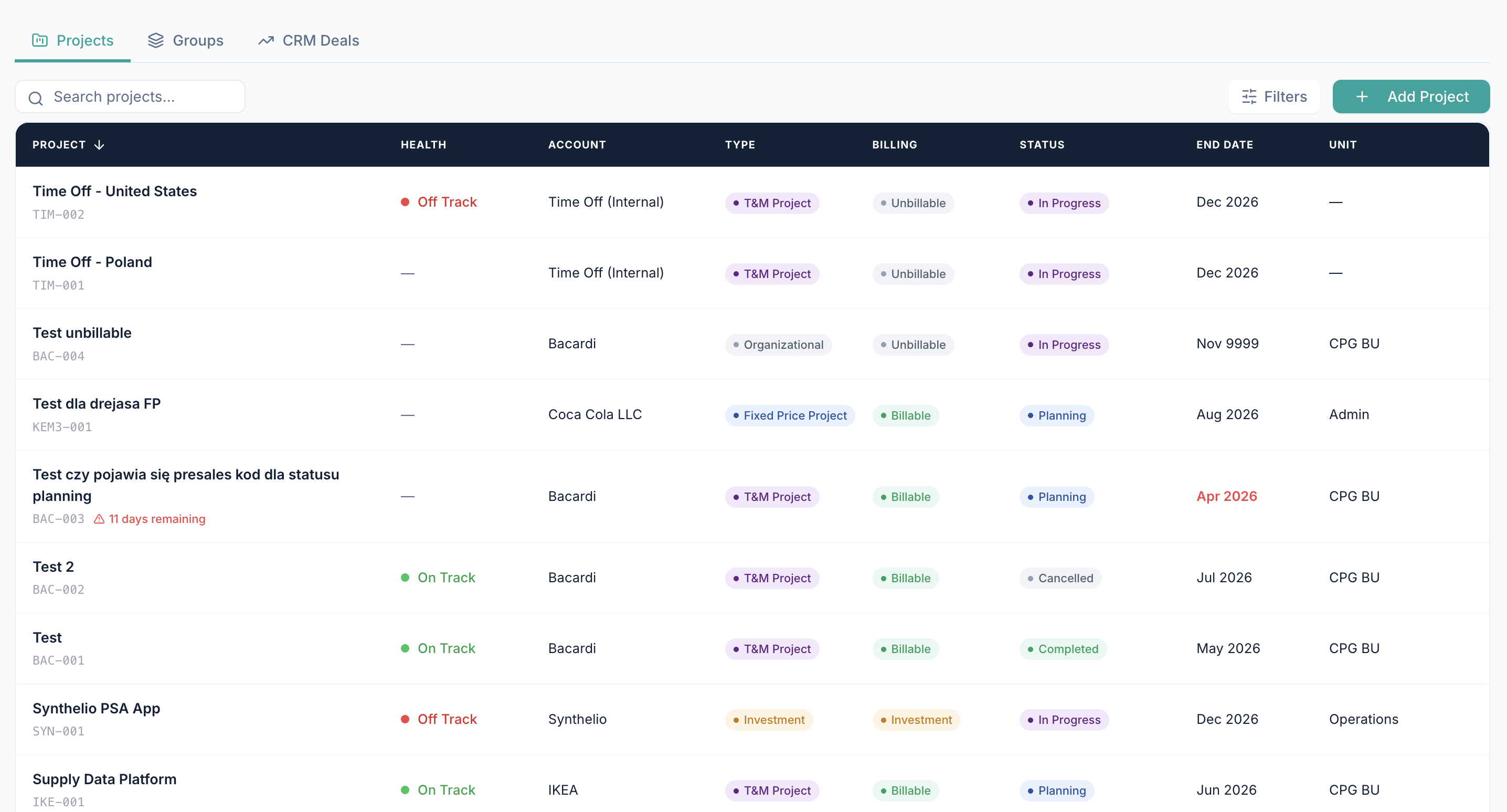Click the Completed status badge
1507x812 pixels.
(1063, 649)
